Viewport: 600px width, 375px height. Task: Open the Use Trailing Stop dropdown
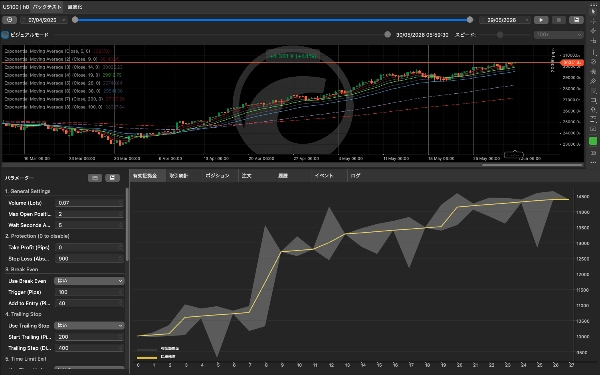point(89,326)
